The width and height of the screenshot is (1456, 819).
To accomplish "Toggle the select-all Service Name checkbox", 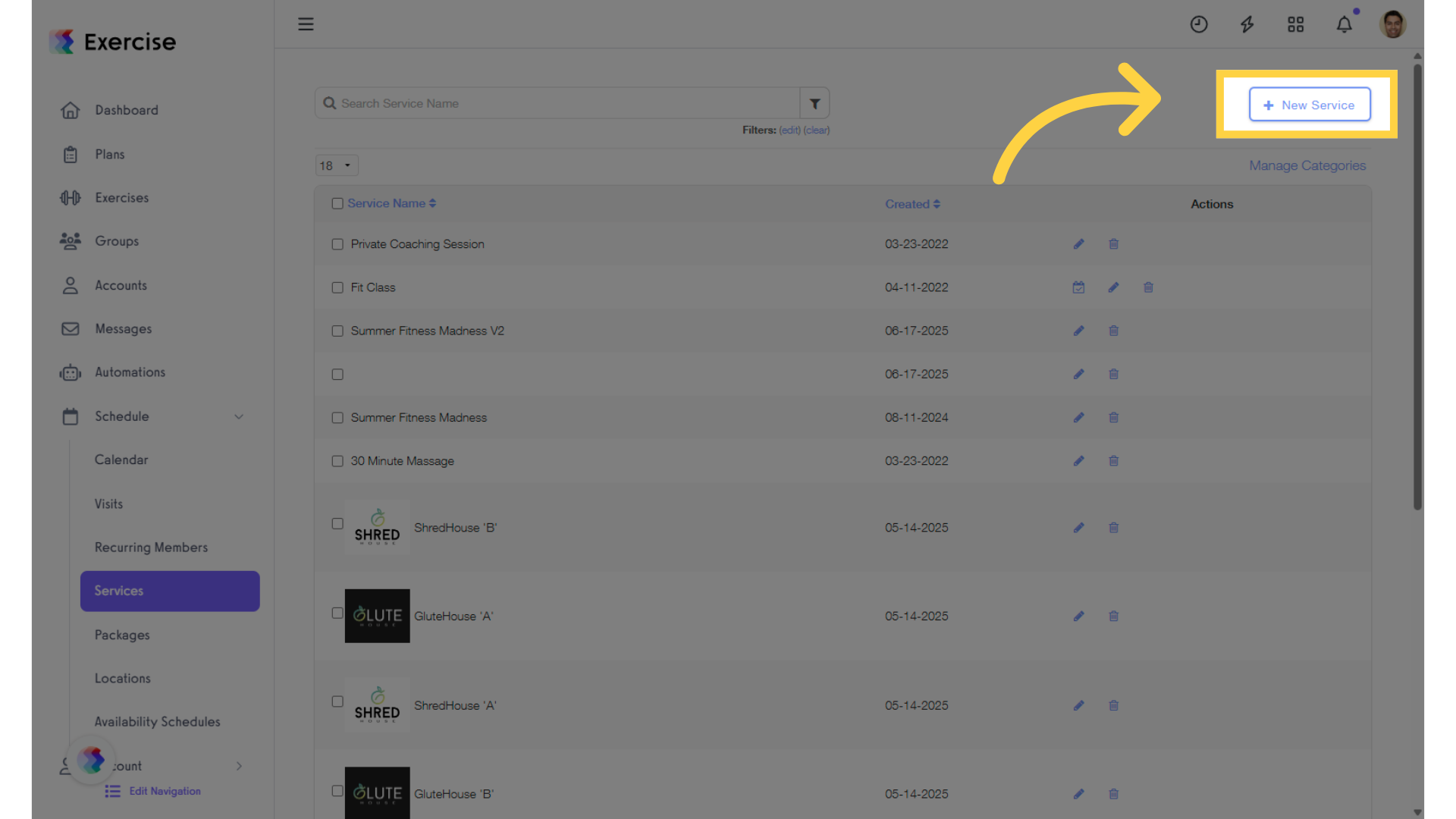I will click(337, 203).
